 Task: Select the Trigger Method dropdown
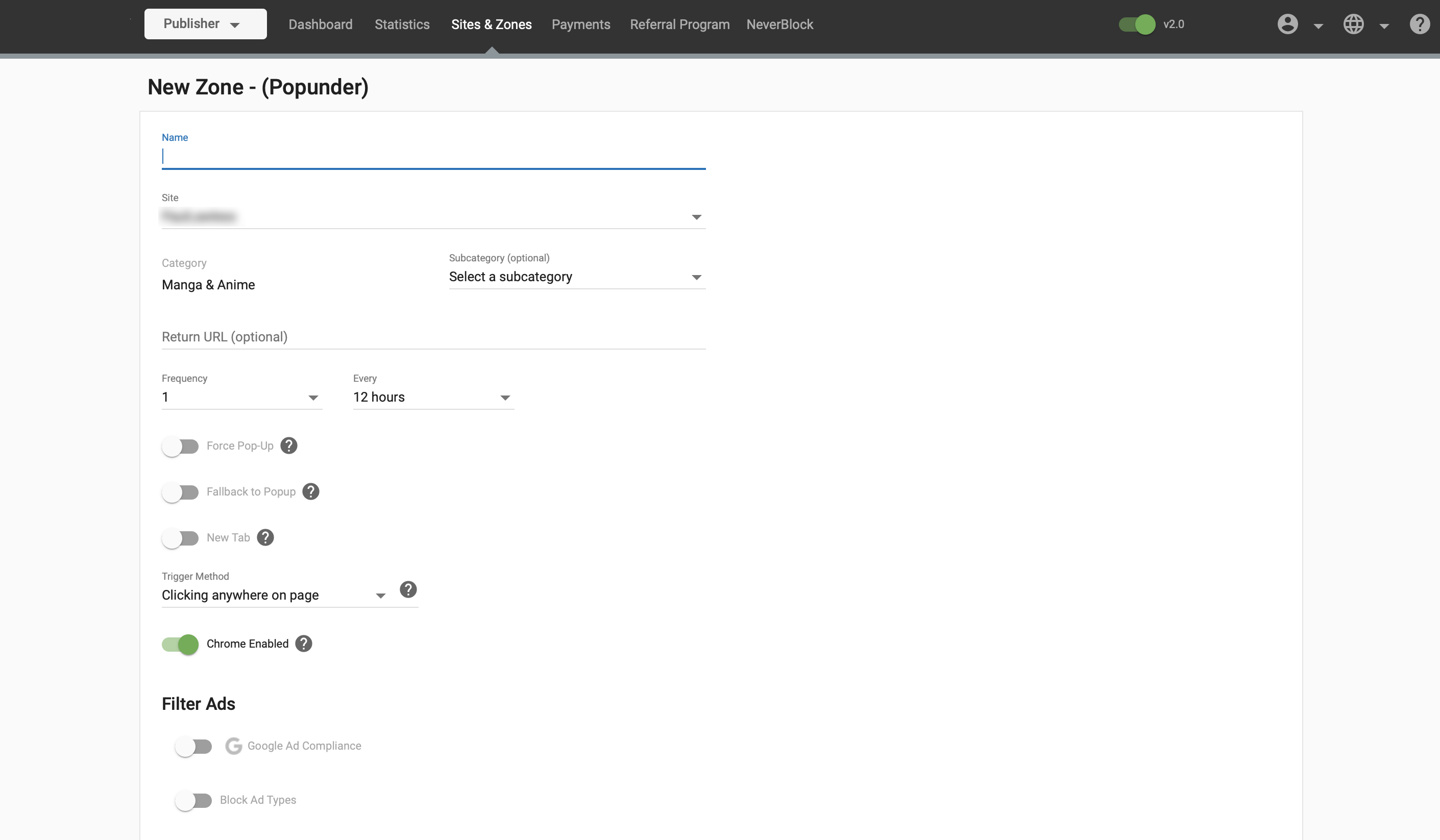pyautogui.click(x=274, y=595)
